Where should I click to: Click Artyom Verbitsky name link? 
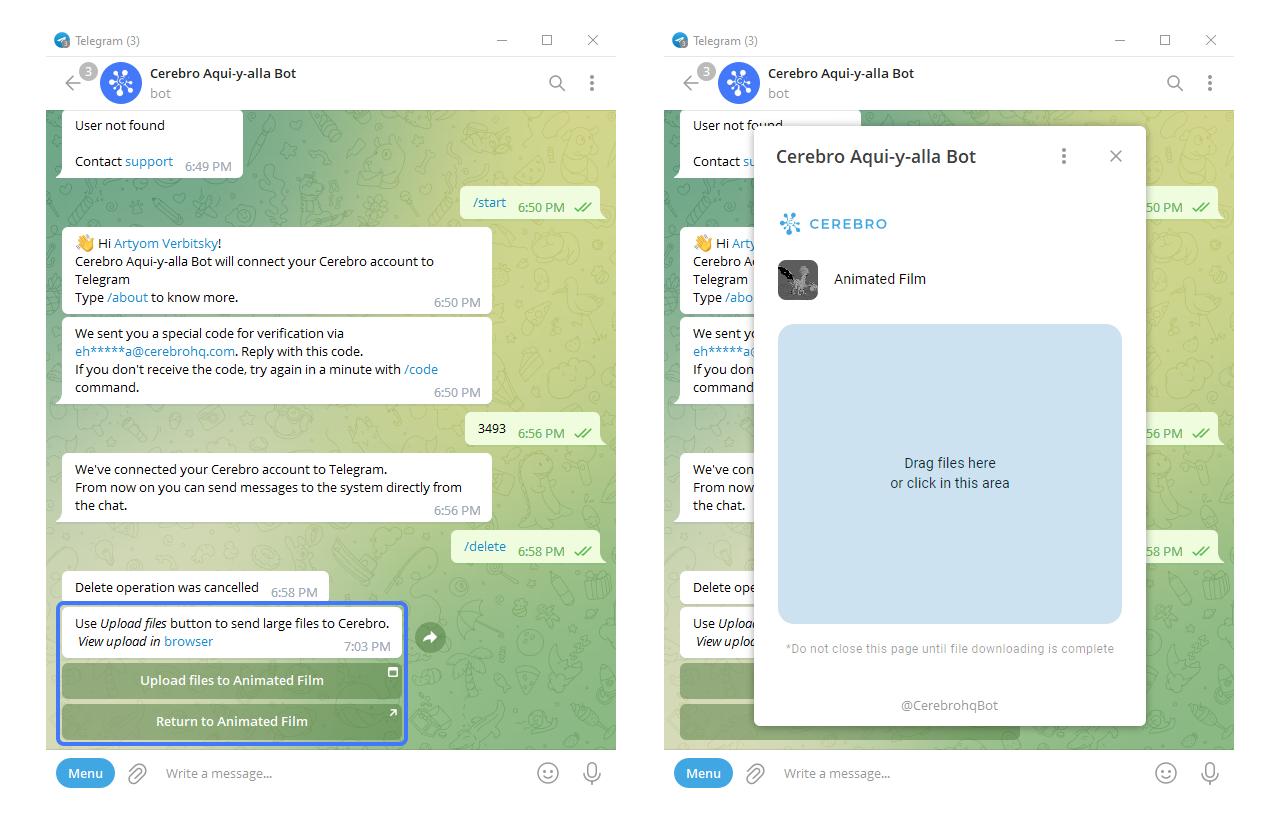point(165,243)
